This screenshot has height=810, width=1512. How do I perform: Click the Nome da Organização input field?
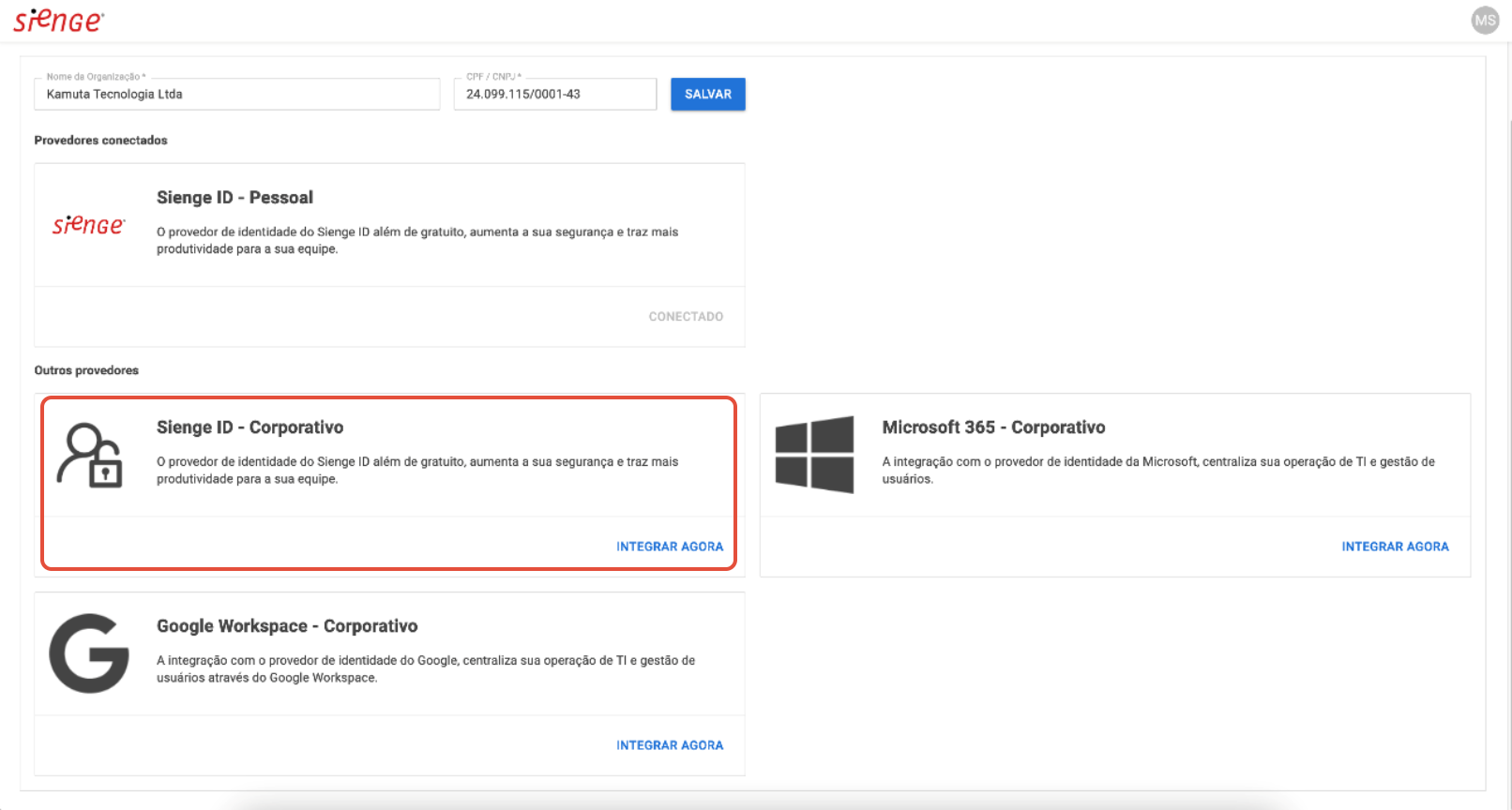[237, 94]
